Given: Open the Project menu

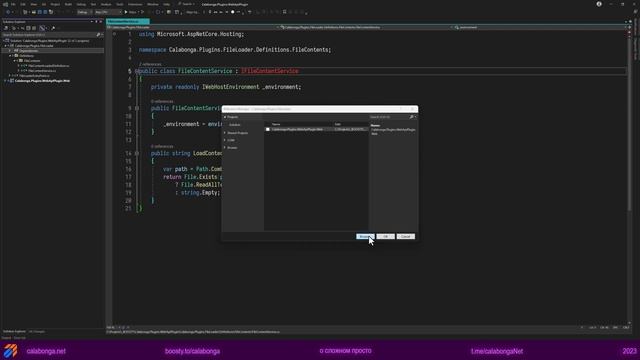Looking at the screenshot, I should [55, 4].
